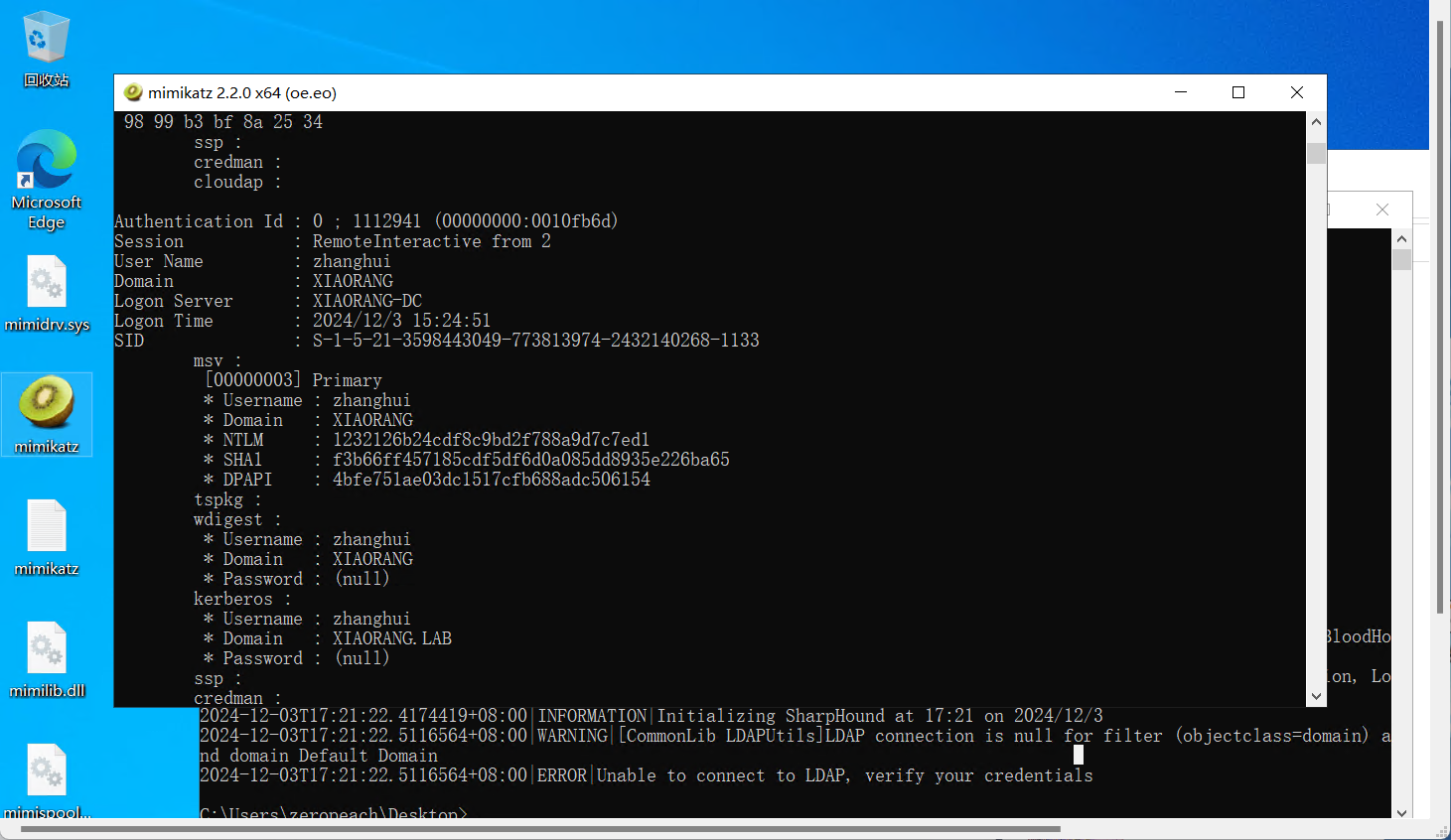Click the Logon Server value XIAORANG-DC
The width and height of the screenshot is (1451, 840).
[367, 301]
